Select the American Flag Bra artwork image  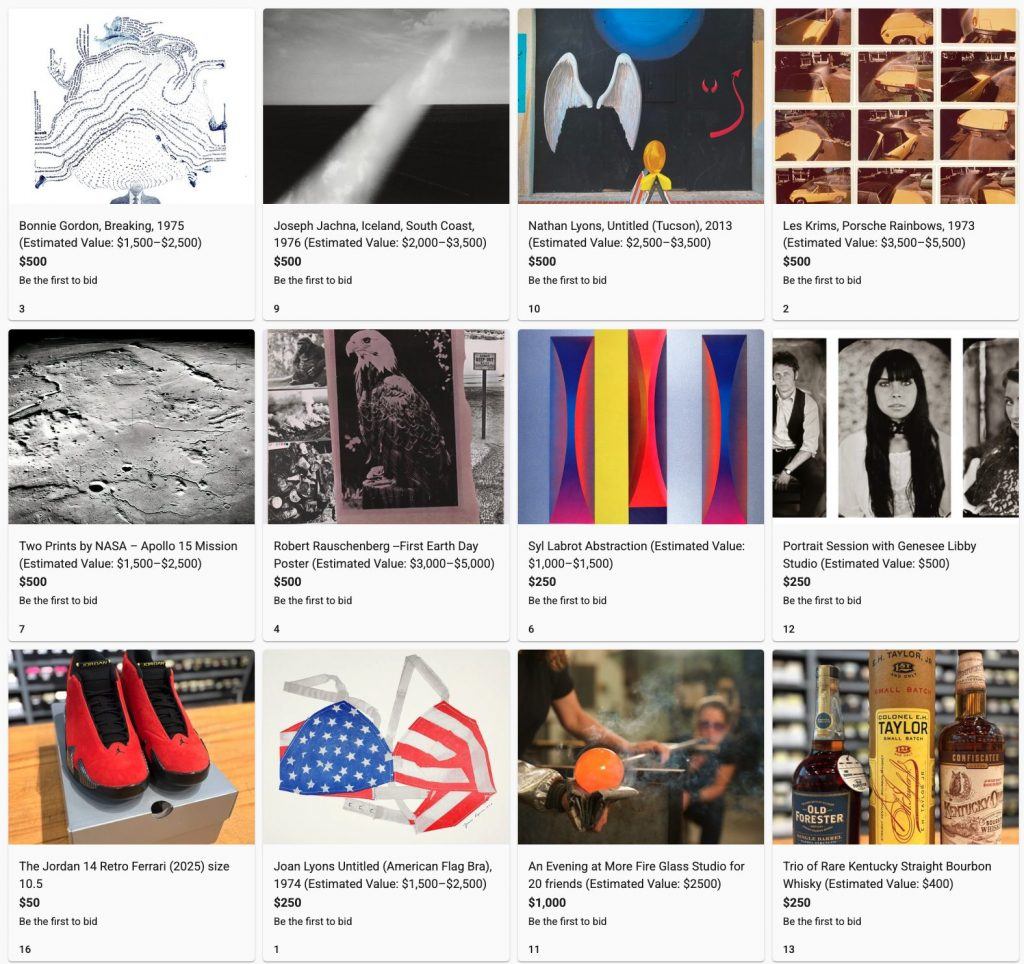(x=386, y=747)
